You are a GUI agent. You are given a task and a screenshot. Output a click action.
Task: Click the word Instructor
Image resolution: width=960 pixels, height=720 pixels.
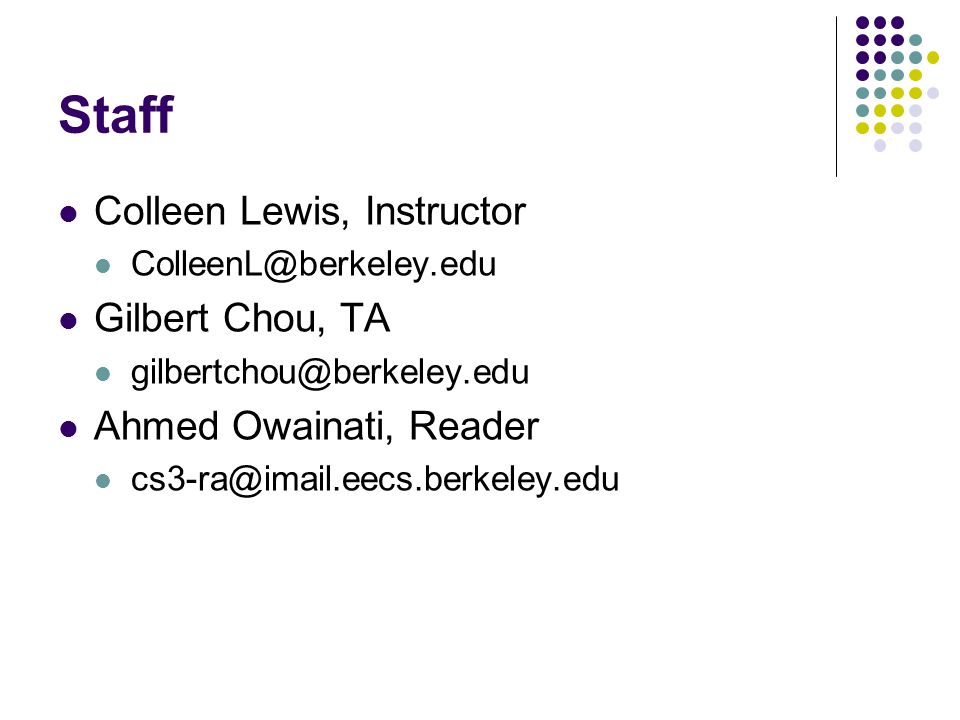pos(446,212)
